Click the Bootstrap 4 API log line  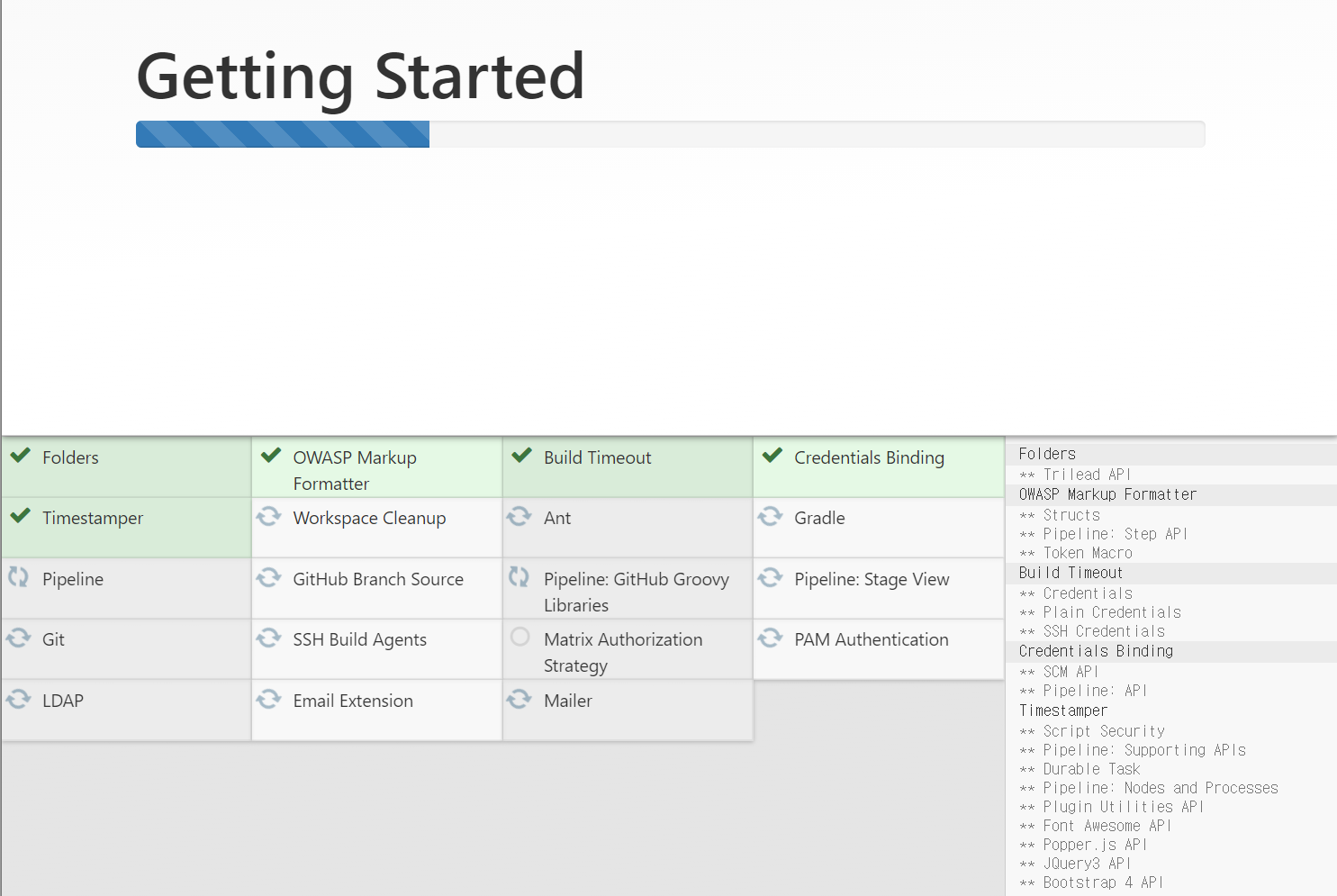pyautogui.click(x=1091, y=882)
